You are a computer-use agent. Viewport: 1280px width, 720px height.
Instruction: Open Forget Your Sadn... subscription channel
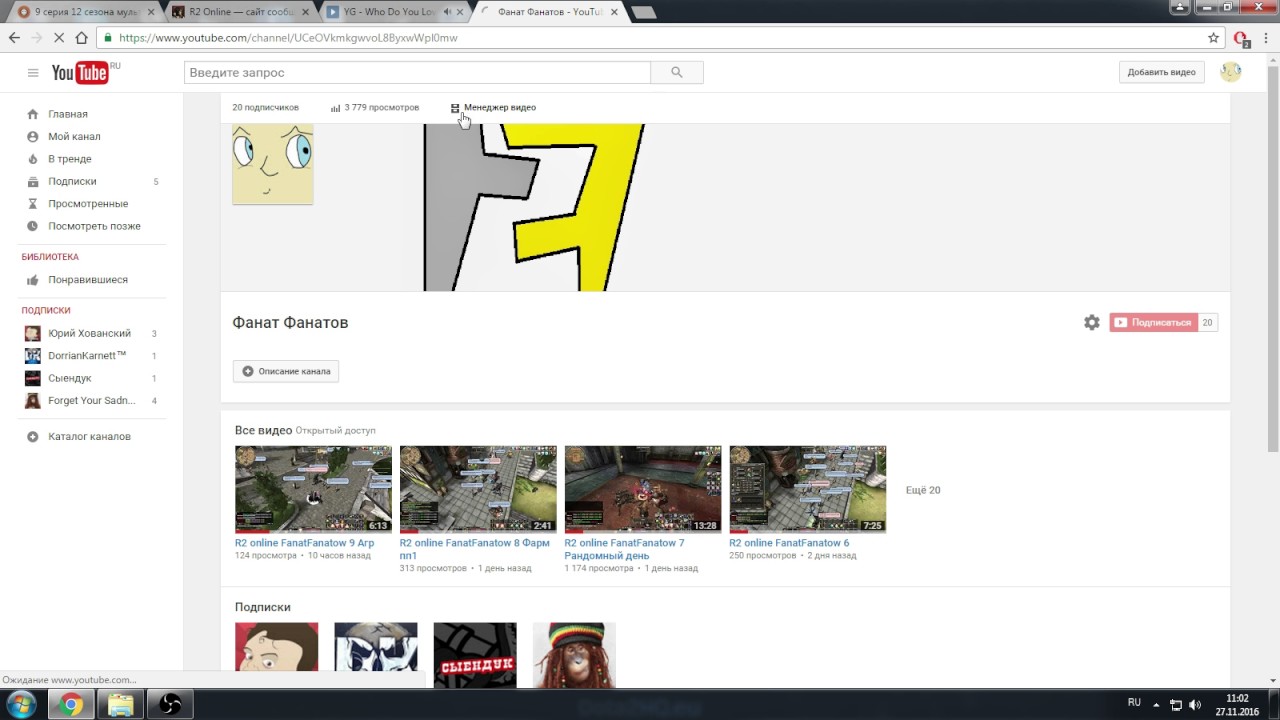pyautogui.click(x=90, y=401)
